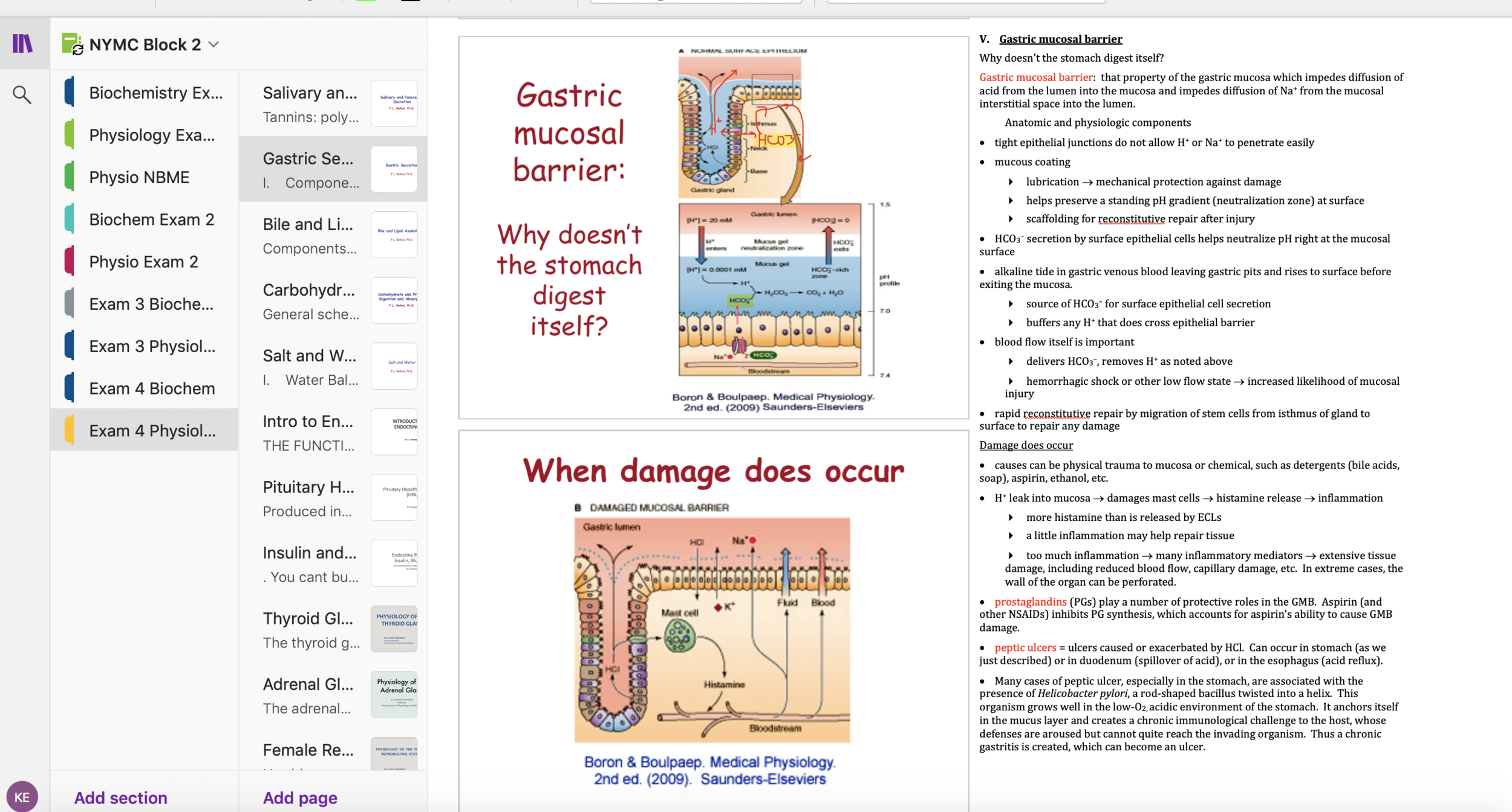This screenshot has width=1512, height=812.
Task: Open the Thyroid Gland page thumbnail
Action: click(394, 629)
